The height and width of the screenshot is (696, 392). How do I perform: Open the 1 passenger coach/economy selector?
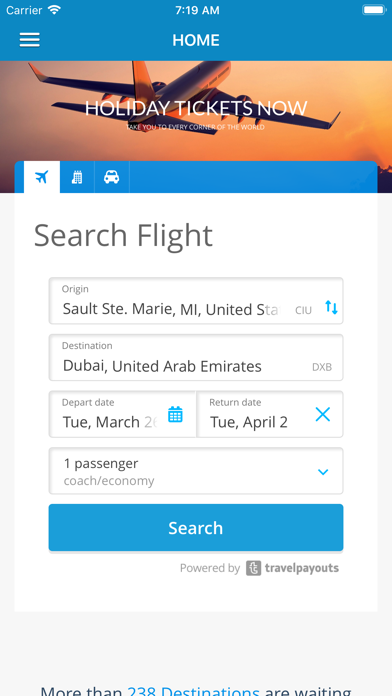196,471
